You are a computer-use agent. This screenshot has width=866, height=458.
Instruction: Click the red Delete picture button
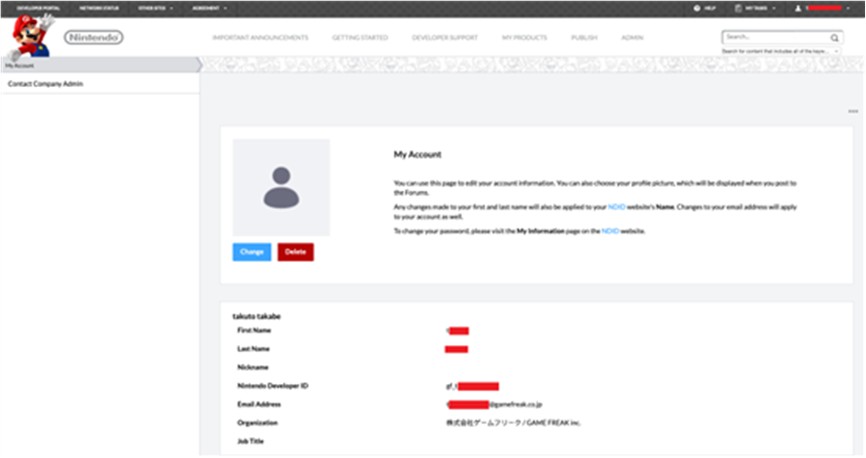[295, 252]
